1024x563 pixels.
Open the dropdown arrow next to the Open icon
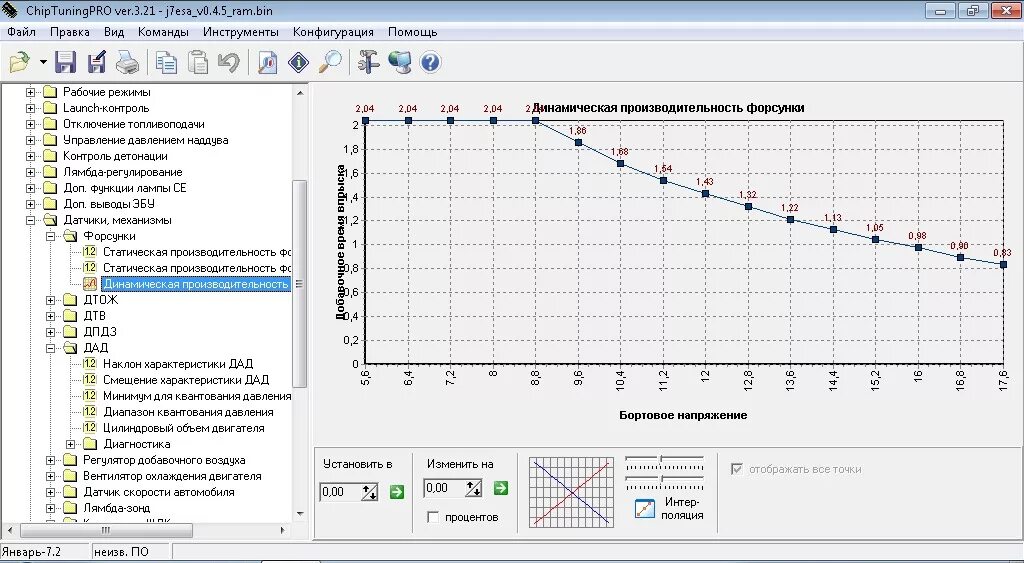click(x=43, y=63)
